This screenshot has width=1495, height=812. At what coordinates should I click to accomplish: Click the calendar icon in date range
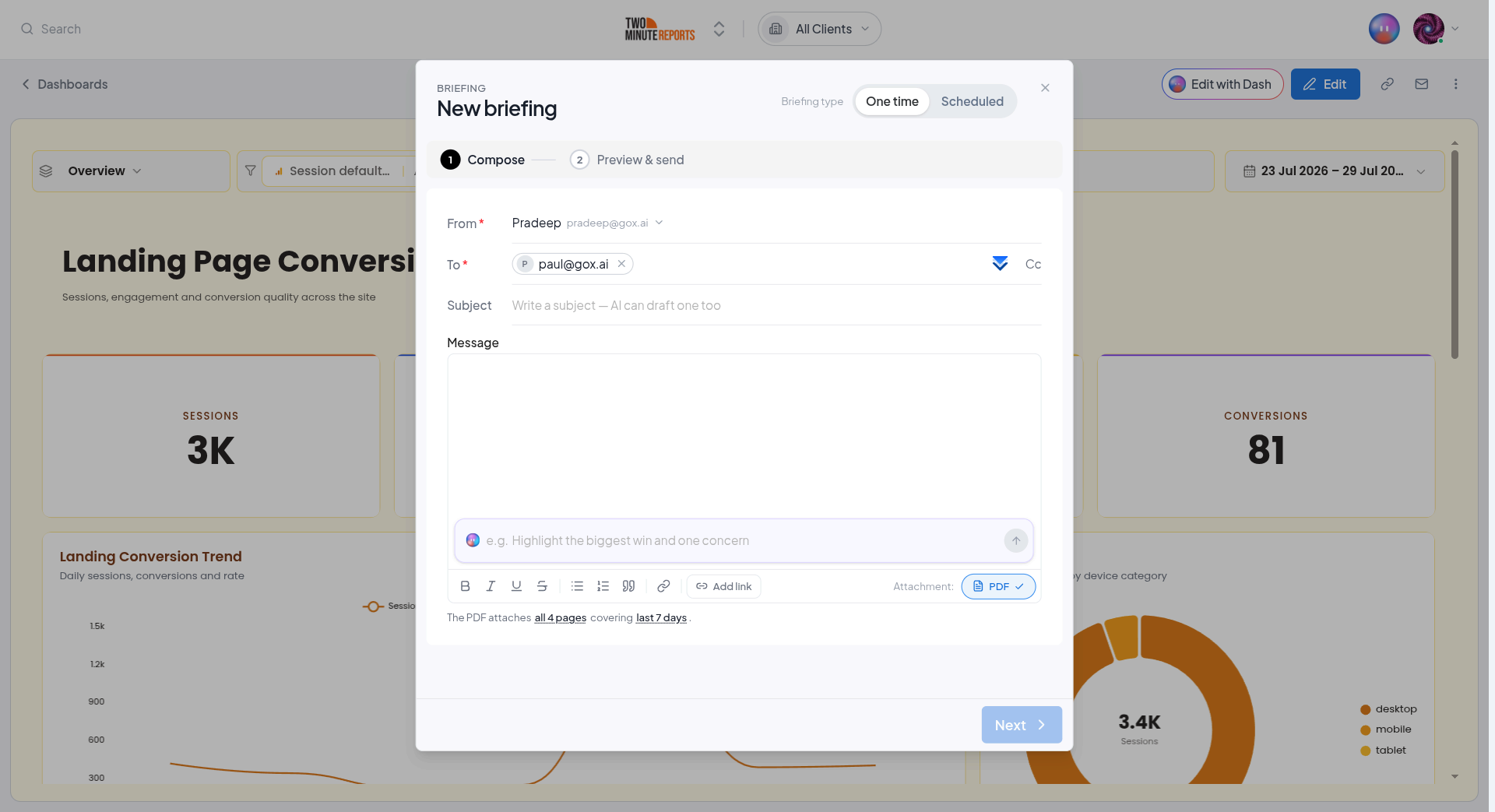(x=1249, y=171)
